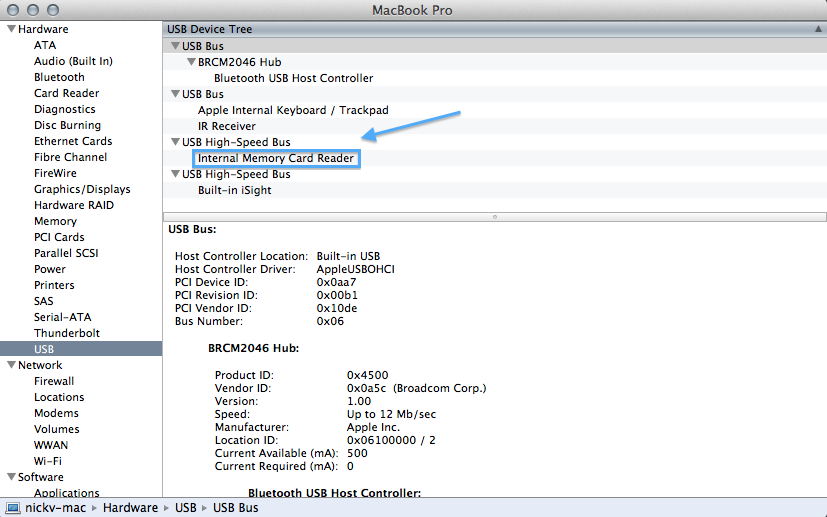Open Wi-Fi under Network
The width and height of the screenshot is (827, 517).
(x=48, y=461)
